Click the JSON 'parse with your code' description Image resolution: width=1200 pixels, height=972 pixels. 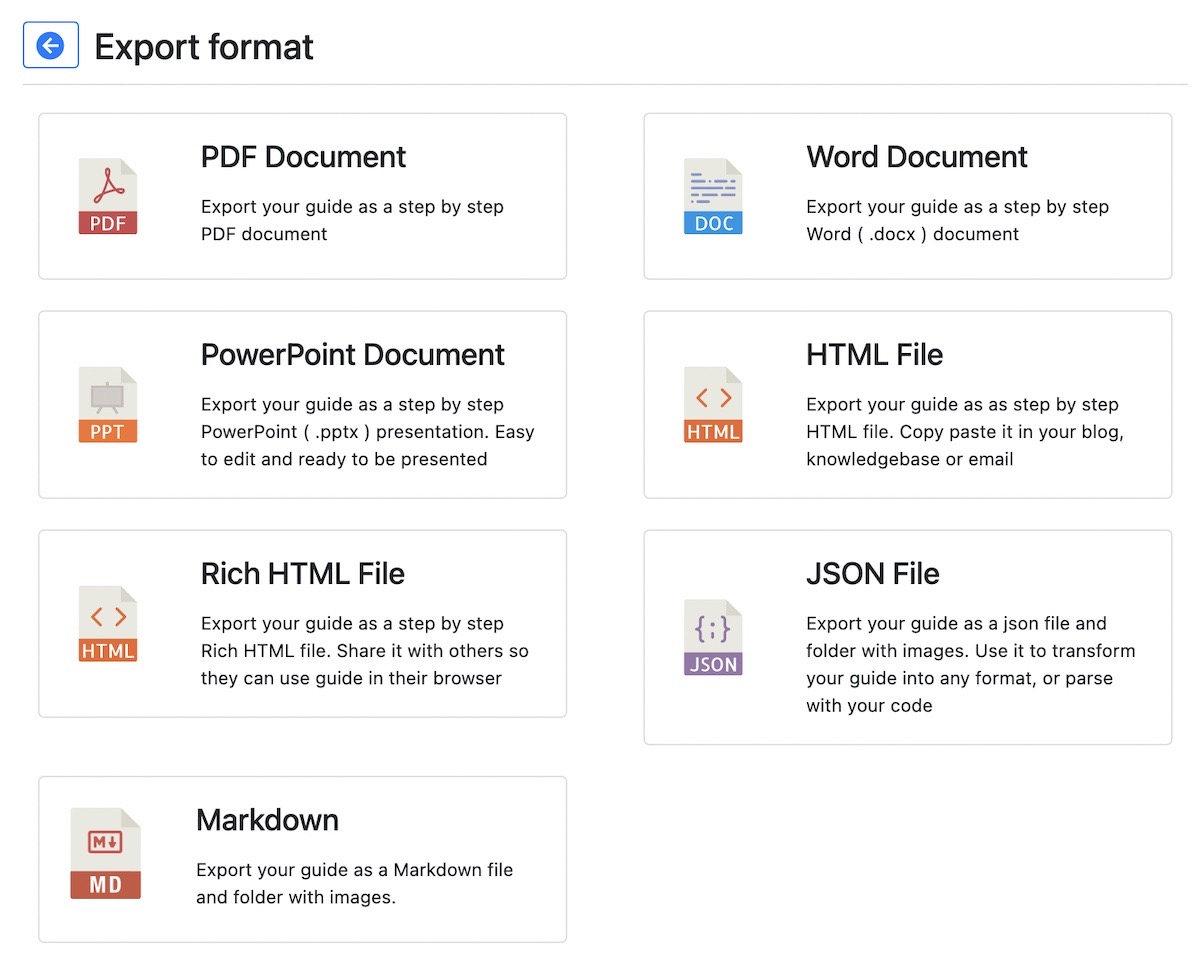click(970, 664)
